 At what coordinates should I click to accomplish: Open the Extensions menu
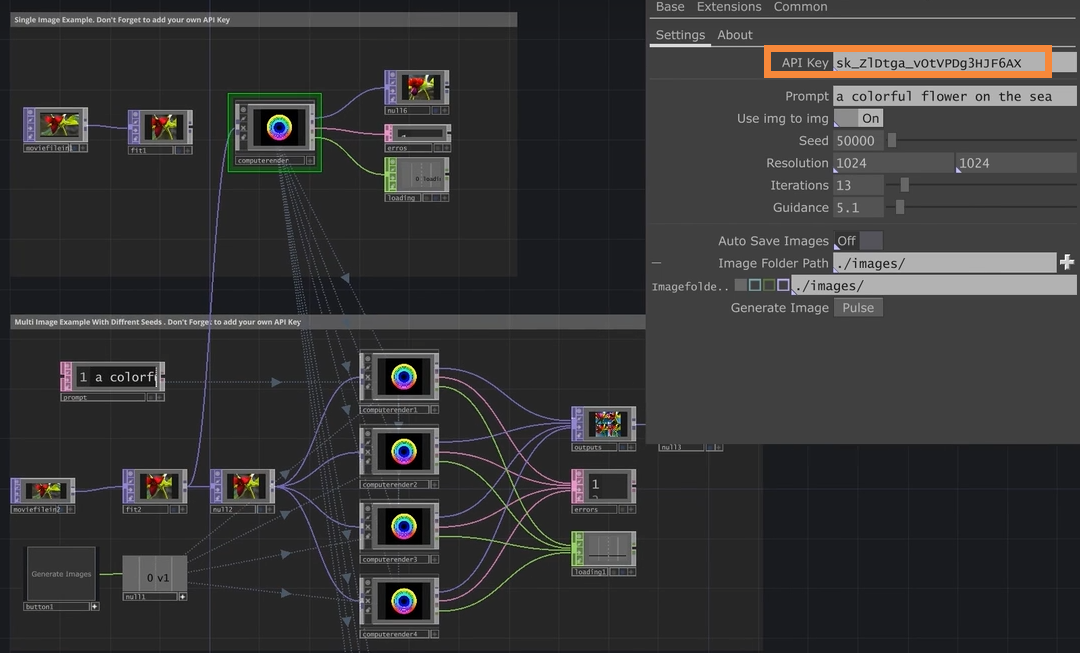click(x=729, y=7)
